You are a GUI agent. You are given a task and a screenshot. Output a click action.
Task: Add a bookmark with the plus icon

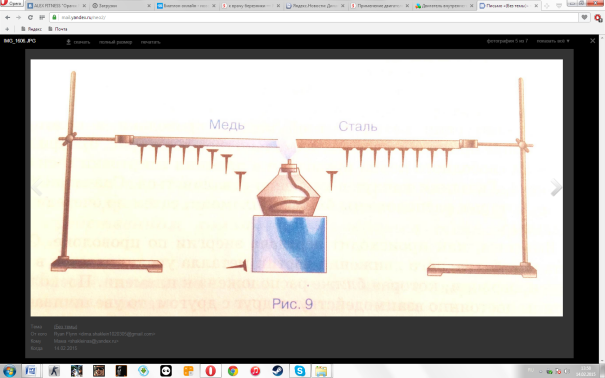tap(7, 29)
